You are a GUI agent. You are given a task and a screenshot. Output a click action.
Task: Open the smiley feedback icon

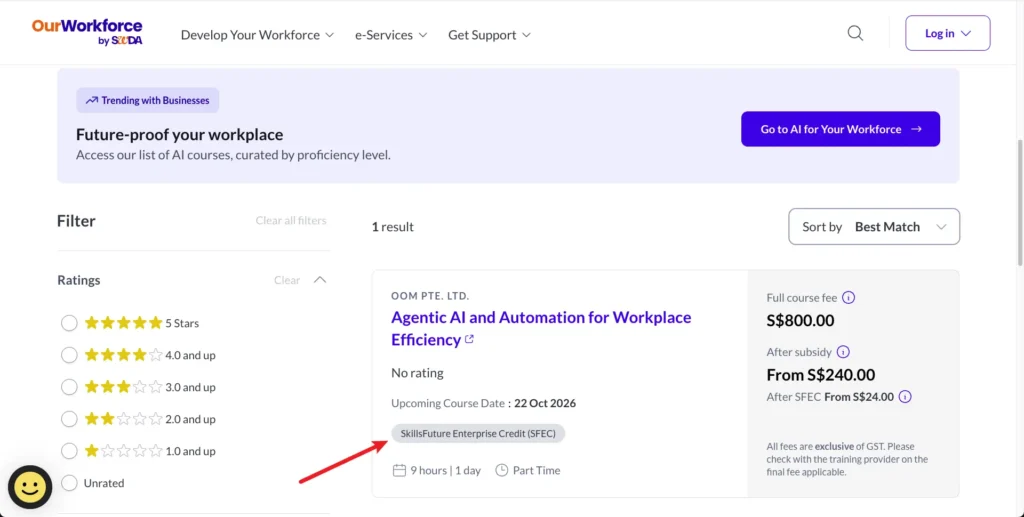[x=30, y=487]
